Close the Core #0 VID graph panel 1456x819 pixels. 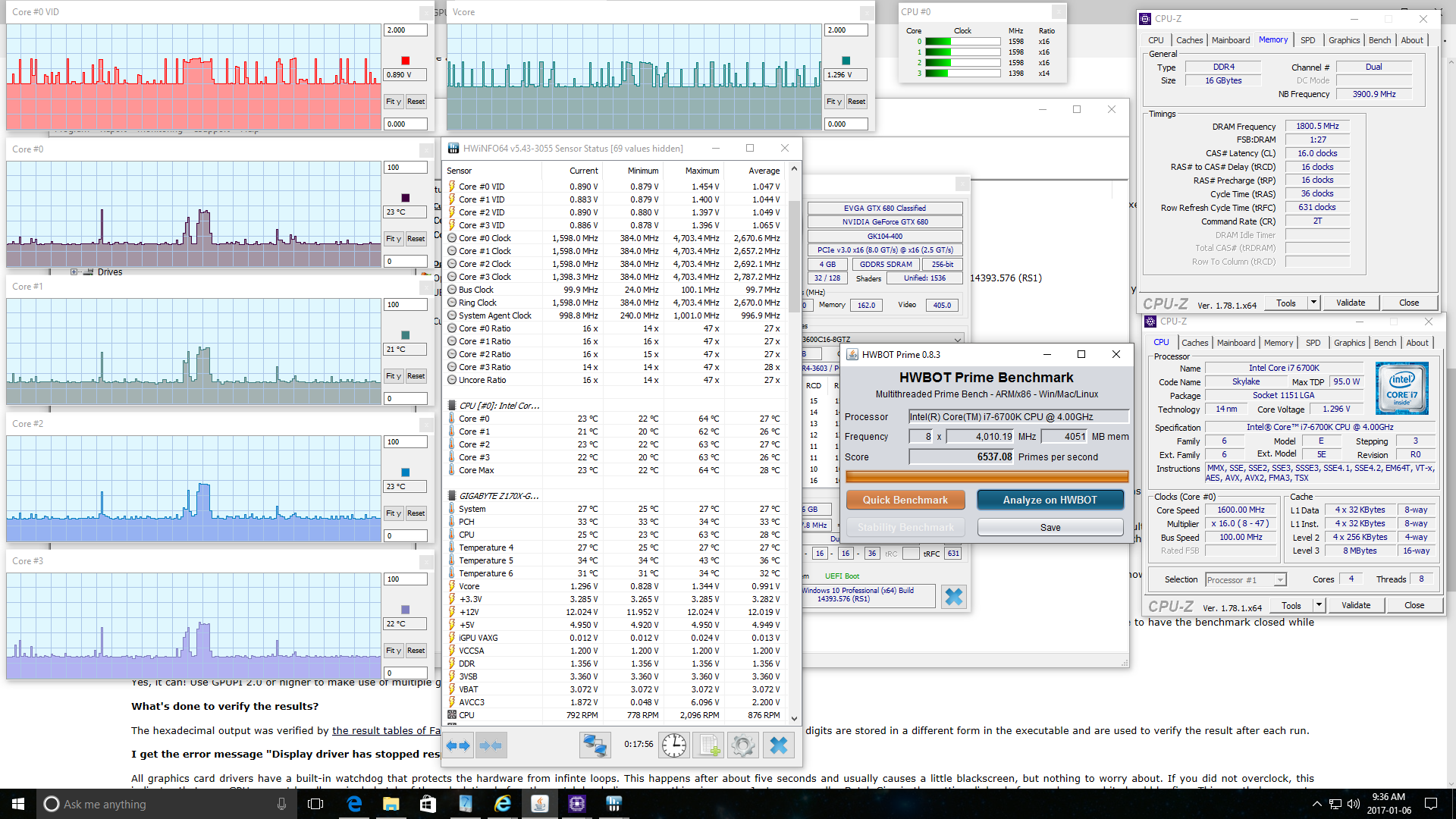click(x=425, y=13)
